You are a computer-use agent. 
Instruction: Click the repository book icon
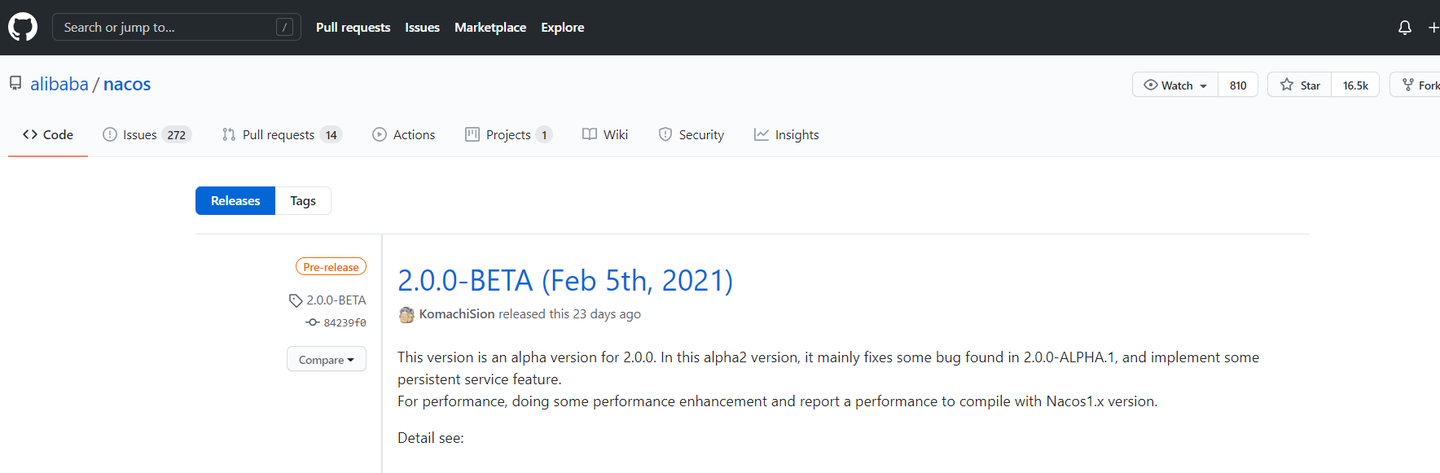point(16,84)
